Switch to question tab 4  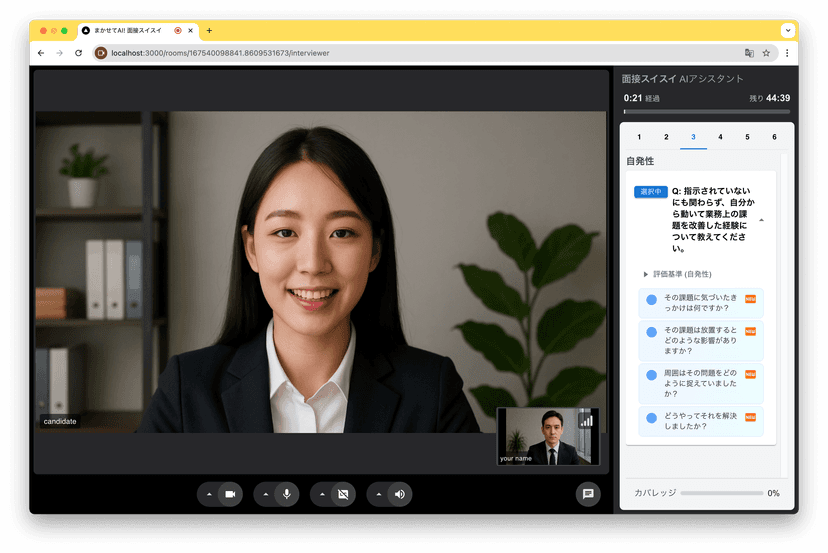[x=720, y=137]
